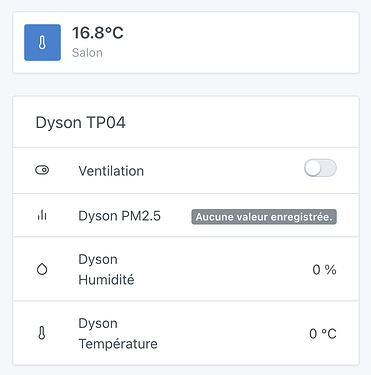Click the Salon room label
The image size is (371, 375).
click(87, 53)
